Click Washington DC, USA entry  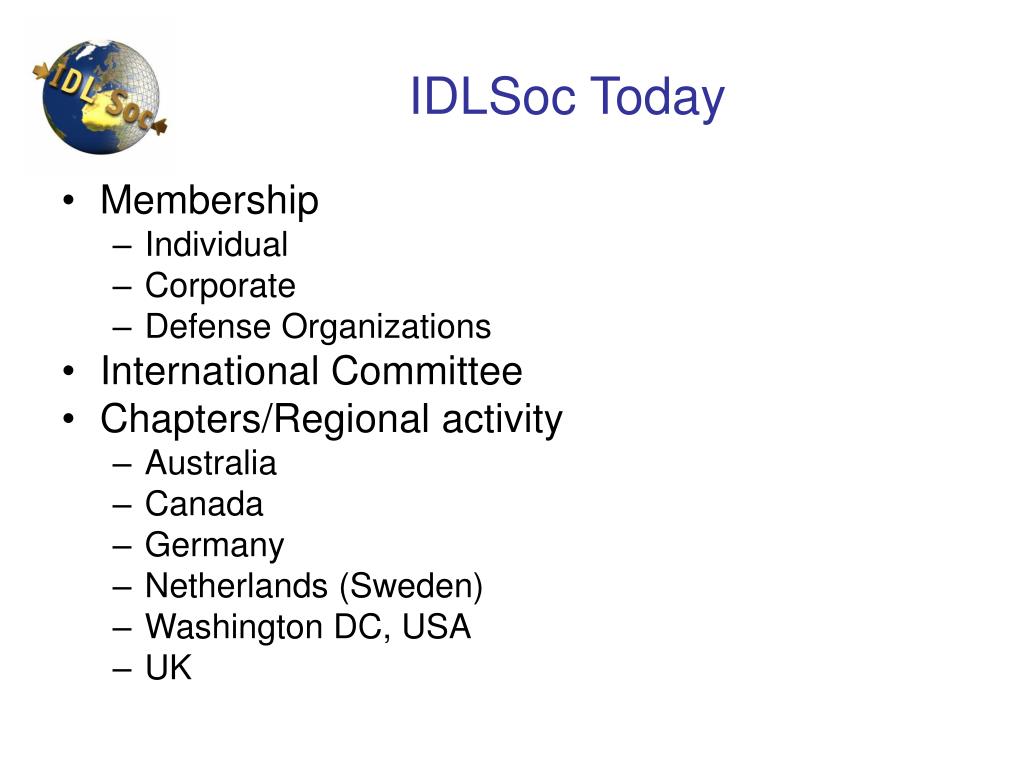pyautogui.click(x=308, y=627)
